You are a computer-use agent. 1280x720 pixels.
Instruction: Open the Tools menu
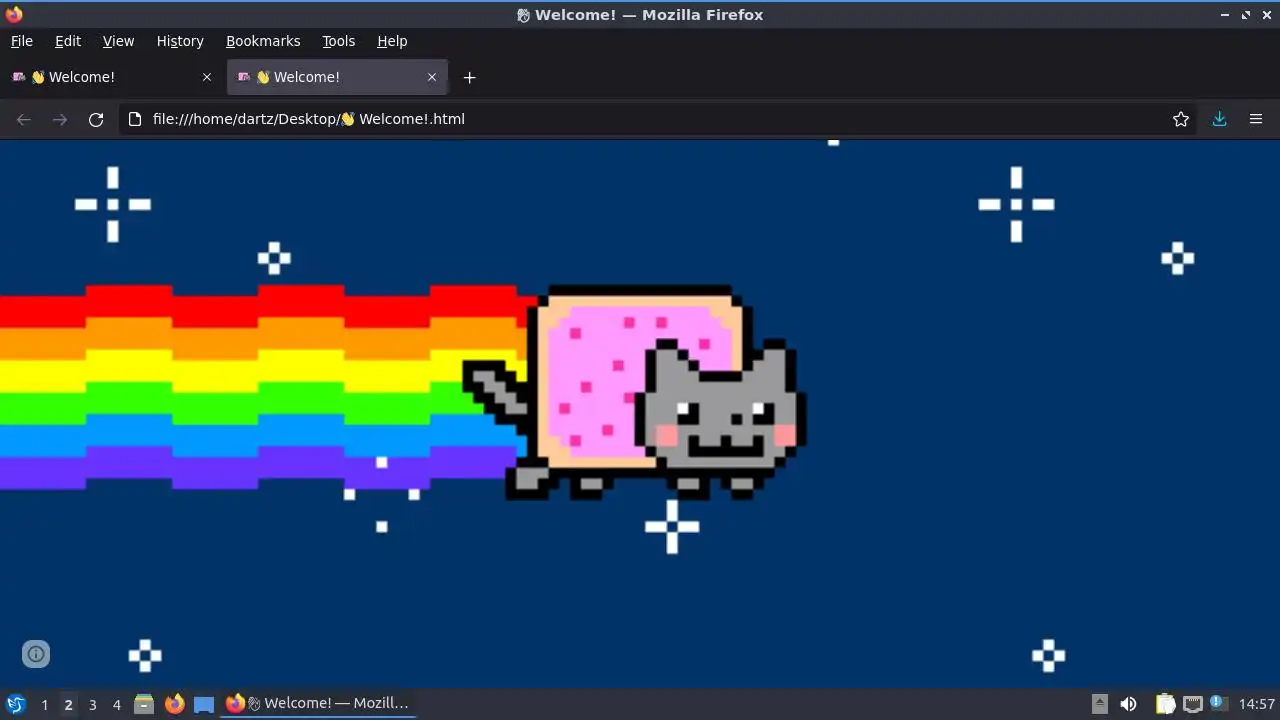click(338, 41)
